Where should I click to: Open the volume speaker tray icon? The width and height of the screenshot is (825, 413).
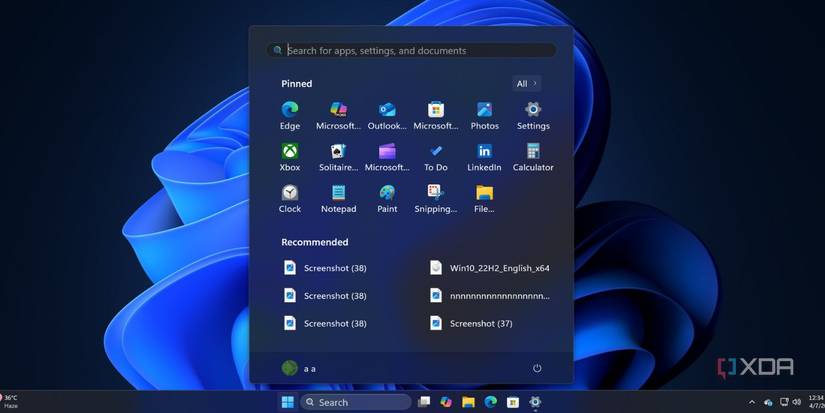pyautogui.click(x=797, y=402)
